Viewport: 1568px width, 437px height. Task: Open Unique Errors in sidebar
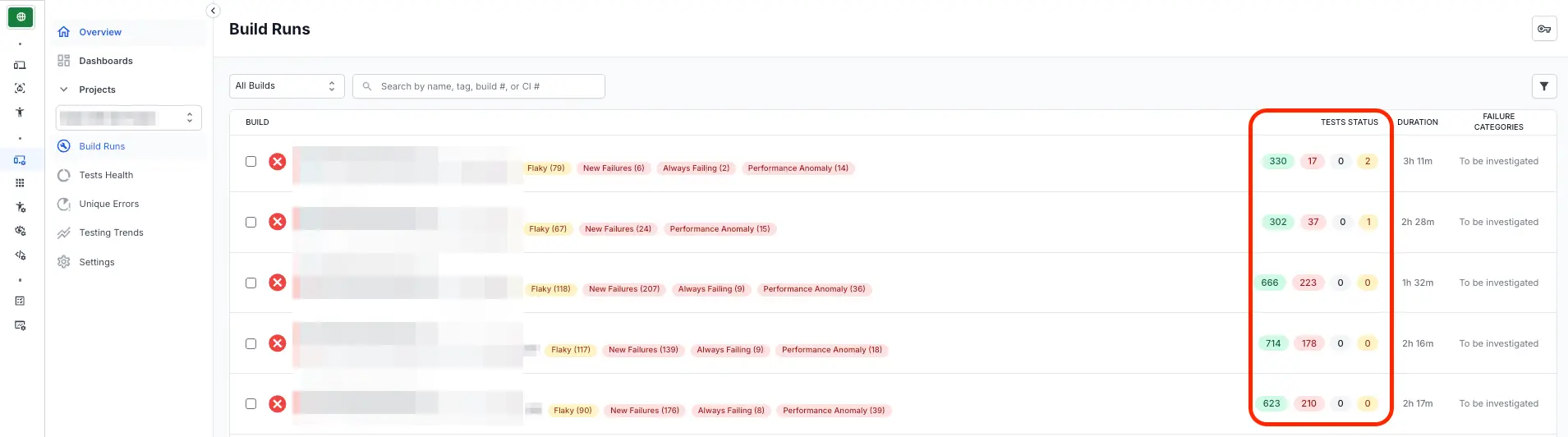tap(108, 204)
